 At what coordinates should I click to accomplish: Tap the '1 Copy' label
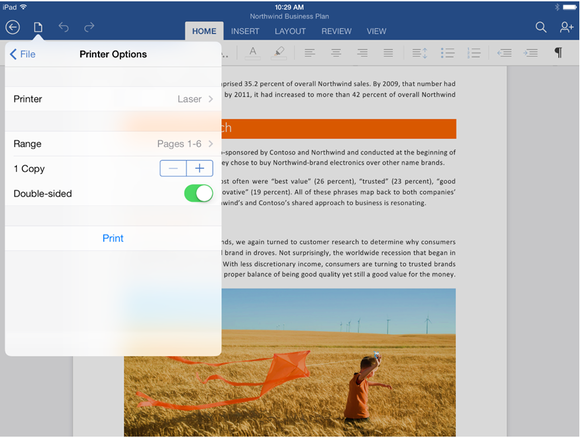29,169
